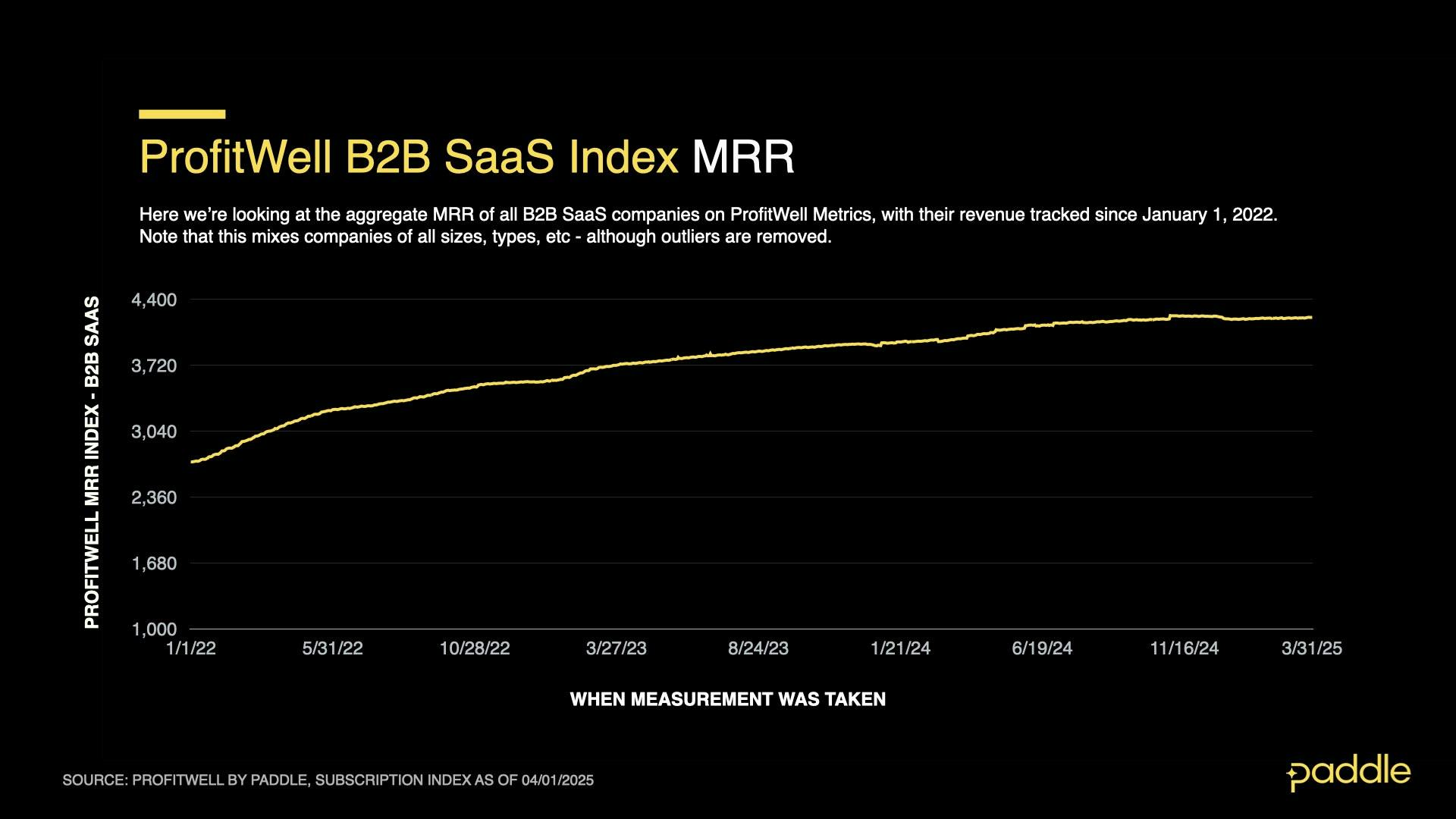Viewport: 1456px width, 819px height.
Task: Click the 1/1/22 date label
Action: pyautogui.click(x=191, y=648)
